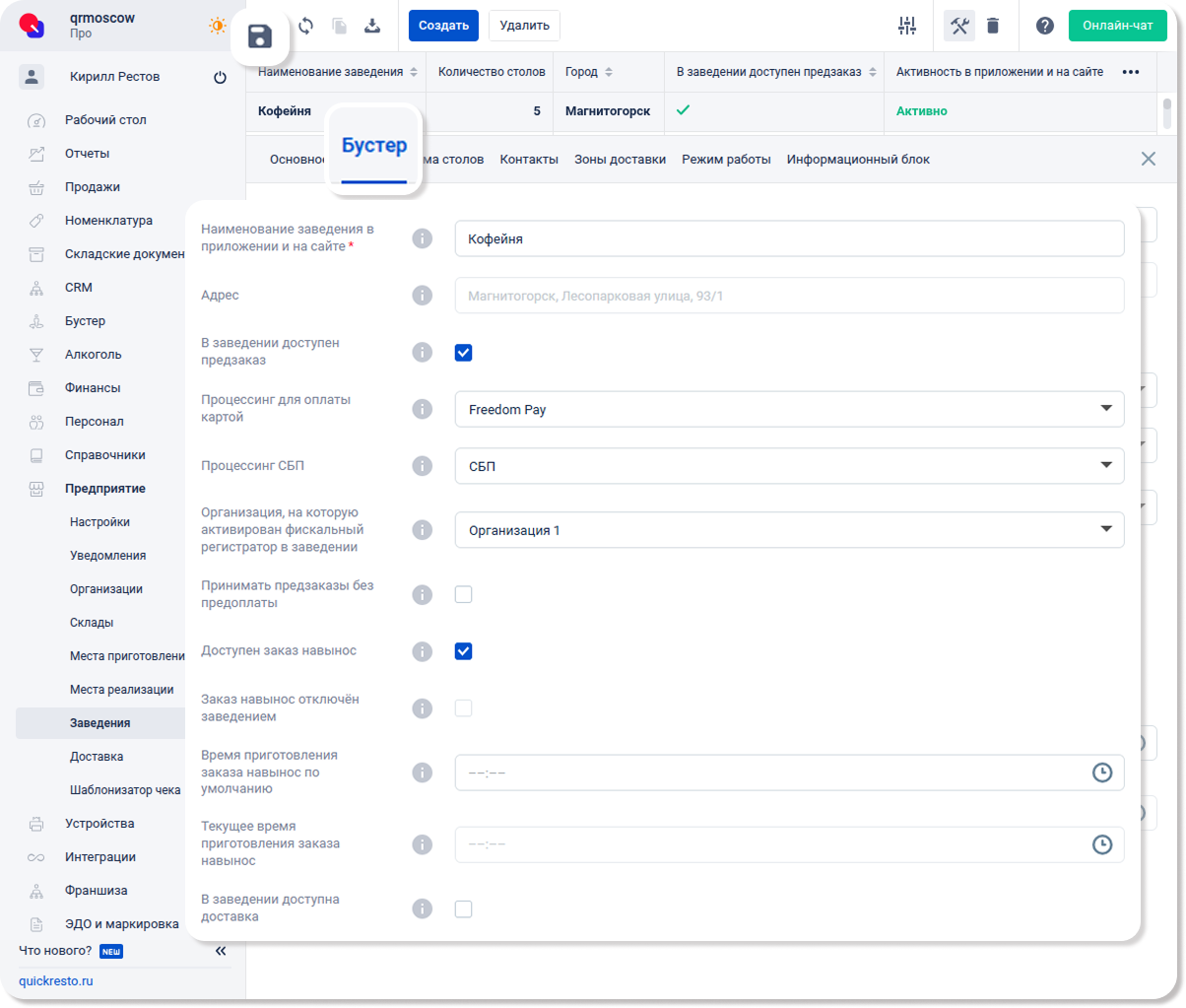Enable "В заведении доступна доставка" checkbox
This screenshot has height=1008, width=1186.
coord(464,908)
